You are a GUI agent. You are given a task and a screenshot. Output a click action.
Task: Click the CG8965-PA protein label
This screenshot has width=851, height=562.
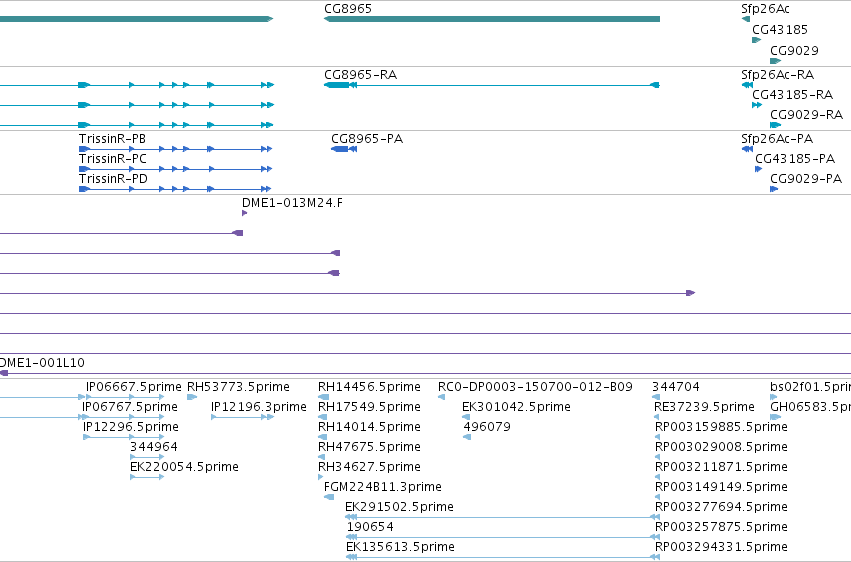[367, 139]
